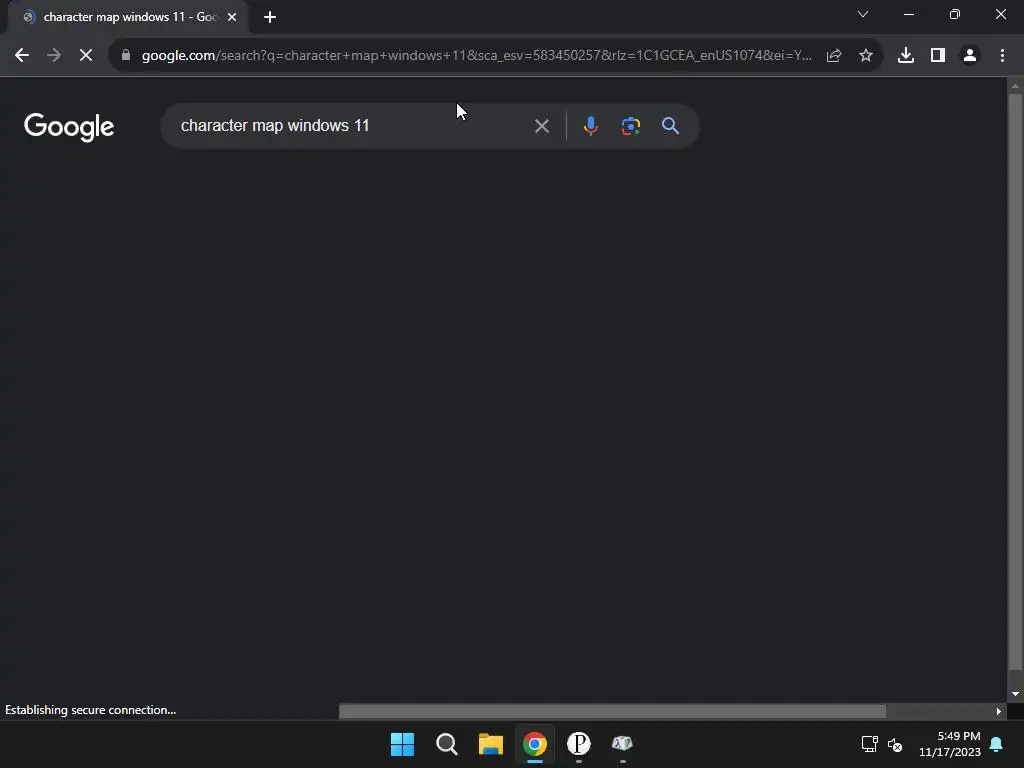Restore down the Chrome window

(x=955, y=14)
